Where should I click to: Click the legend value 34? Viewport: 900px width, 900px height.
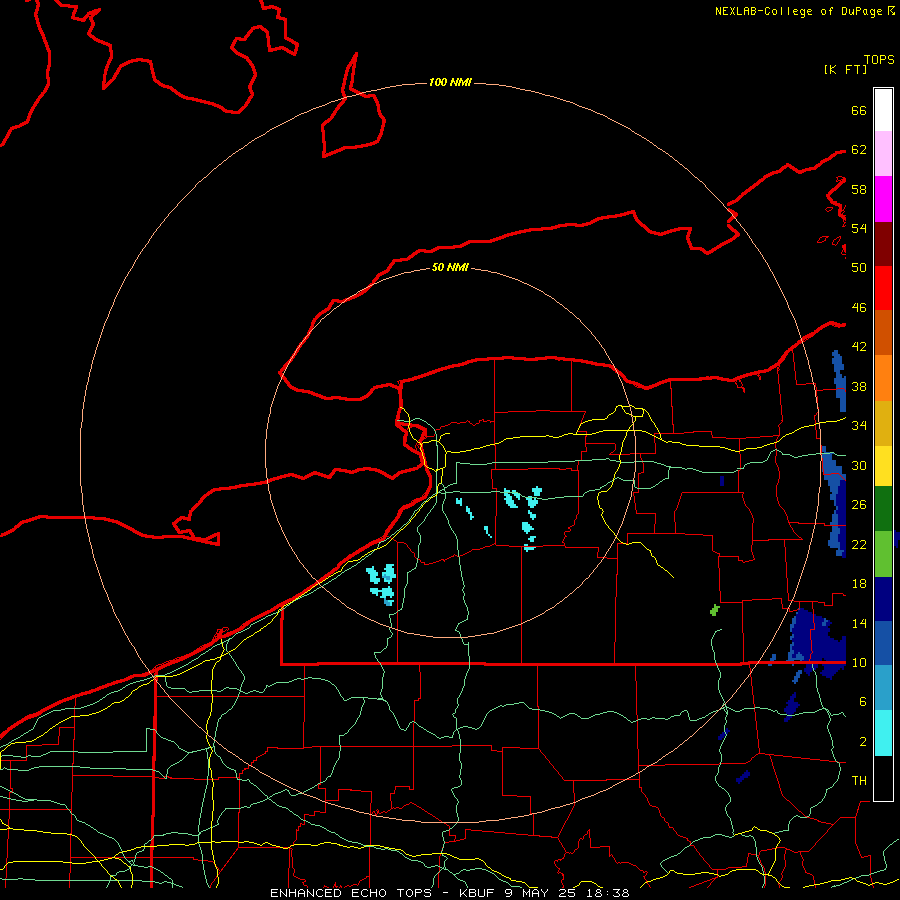pos(859,426)
